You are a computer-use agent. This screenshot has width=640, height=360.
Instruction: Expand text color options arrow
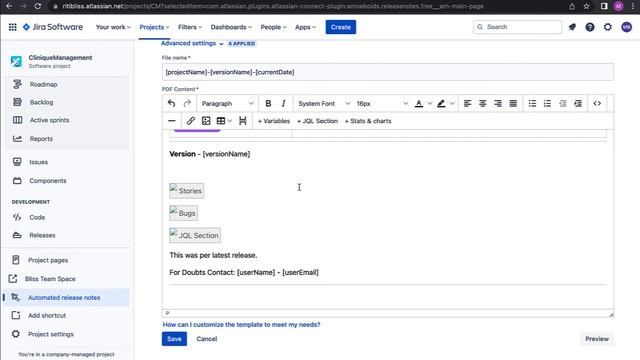pos(430,103)
